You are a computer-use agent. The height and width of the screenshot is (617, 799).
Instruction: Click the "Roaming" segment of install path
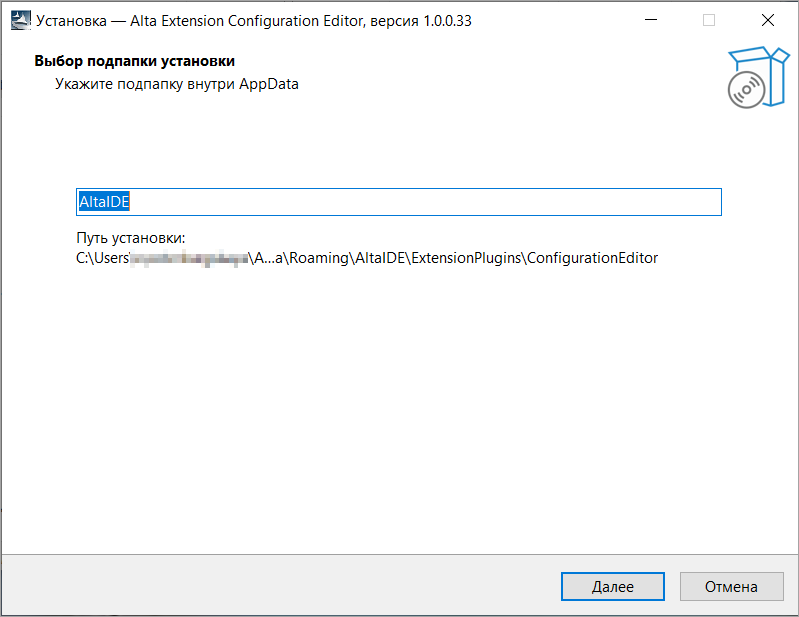(319, 258)
